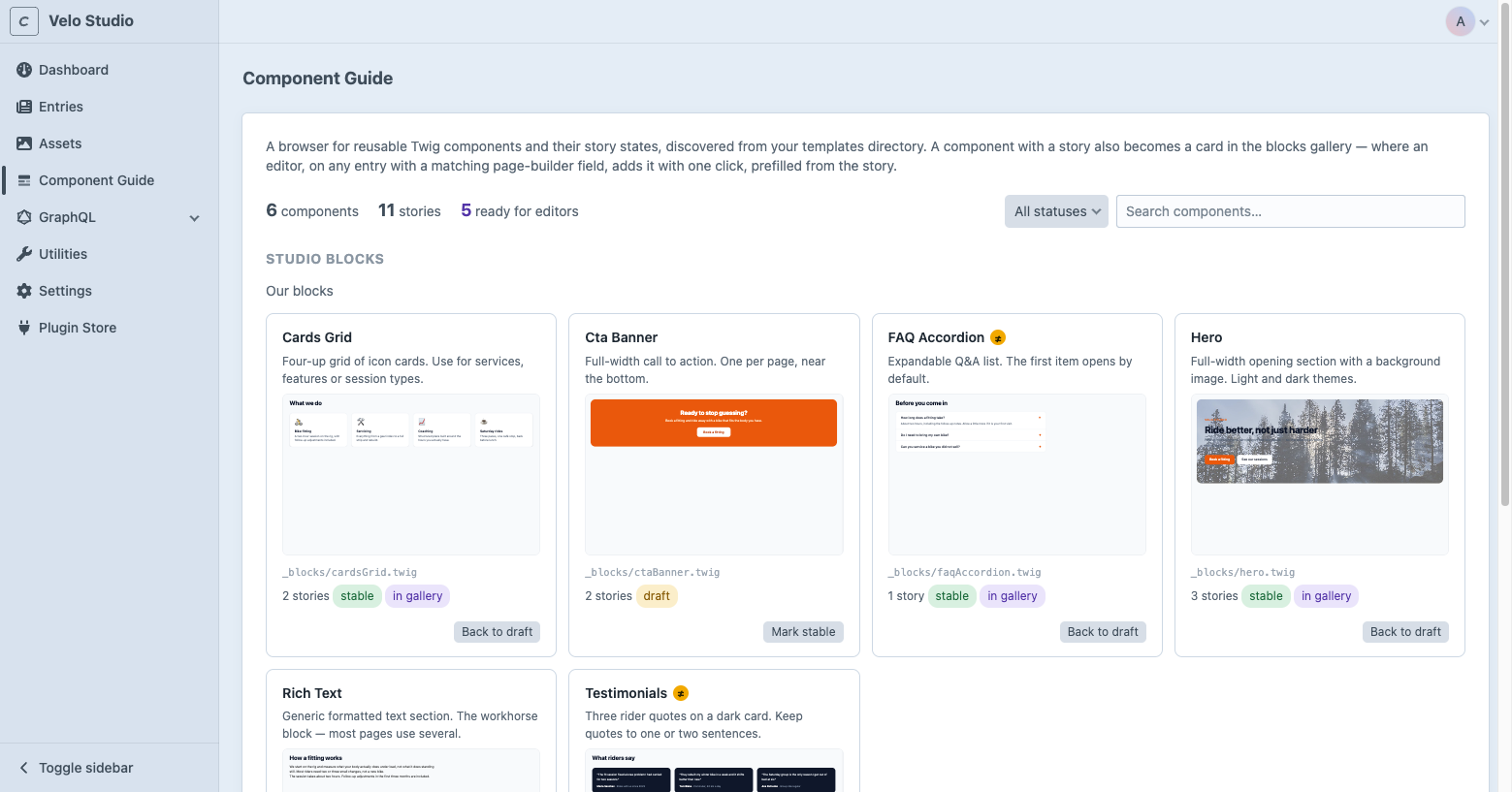
Task: Click the Rich Text title
Action: [312, 693]
